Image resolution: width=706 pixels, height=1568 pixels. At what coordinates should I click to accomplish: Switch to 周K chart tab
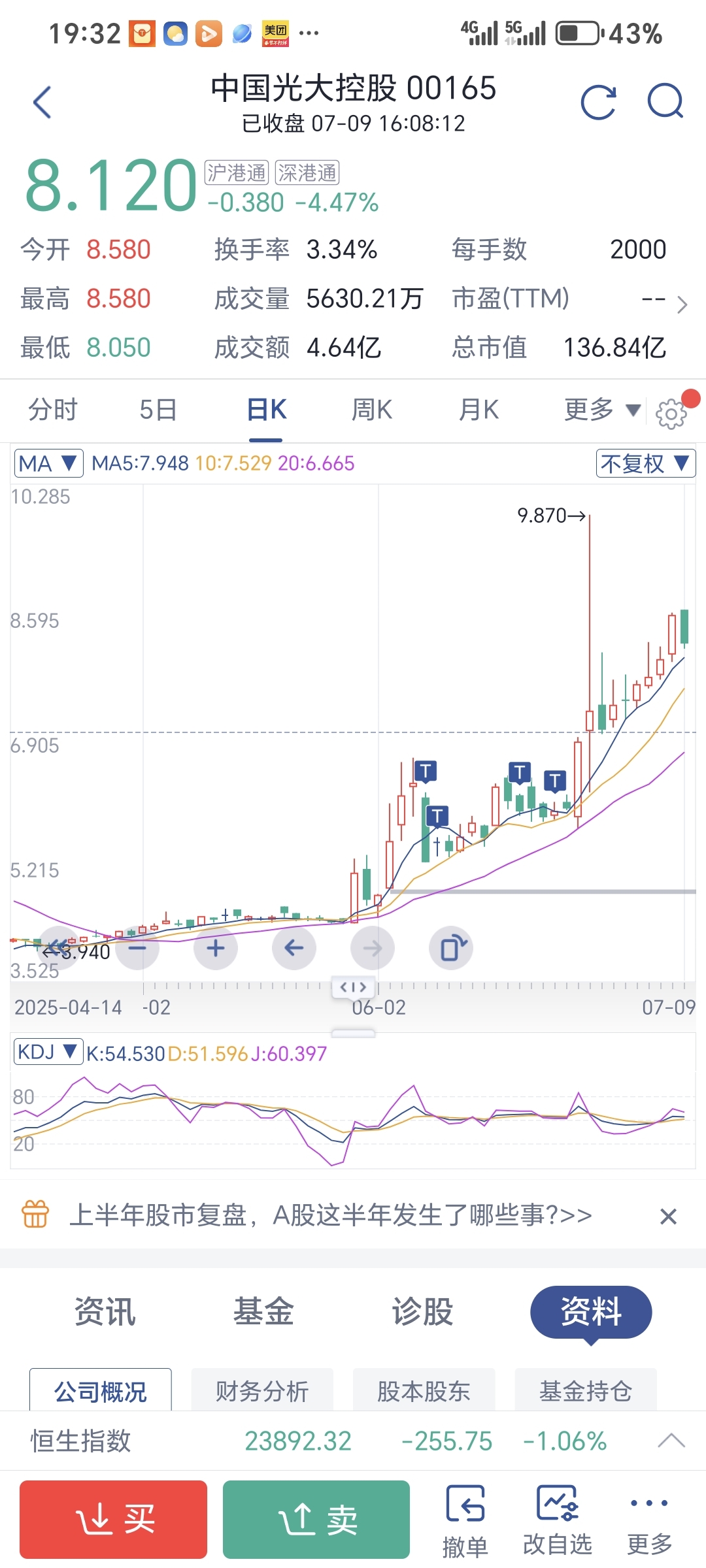(372, 410)
